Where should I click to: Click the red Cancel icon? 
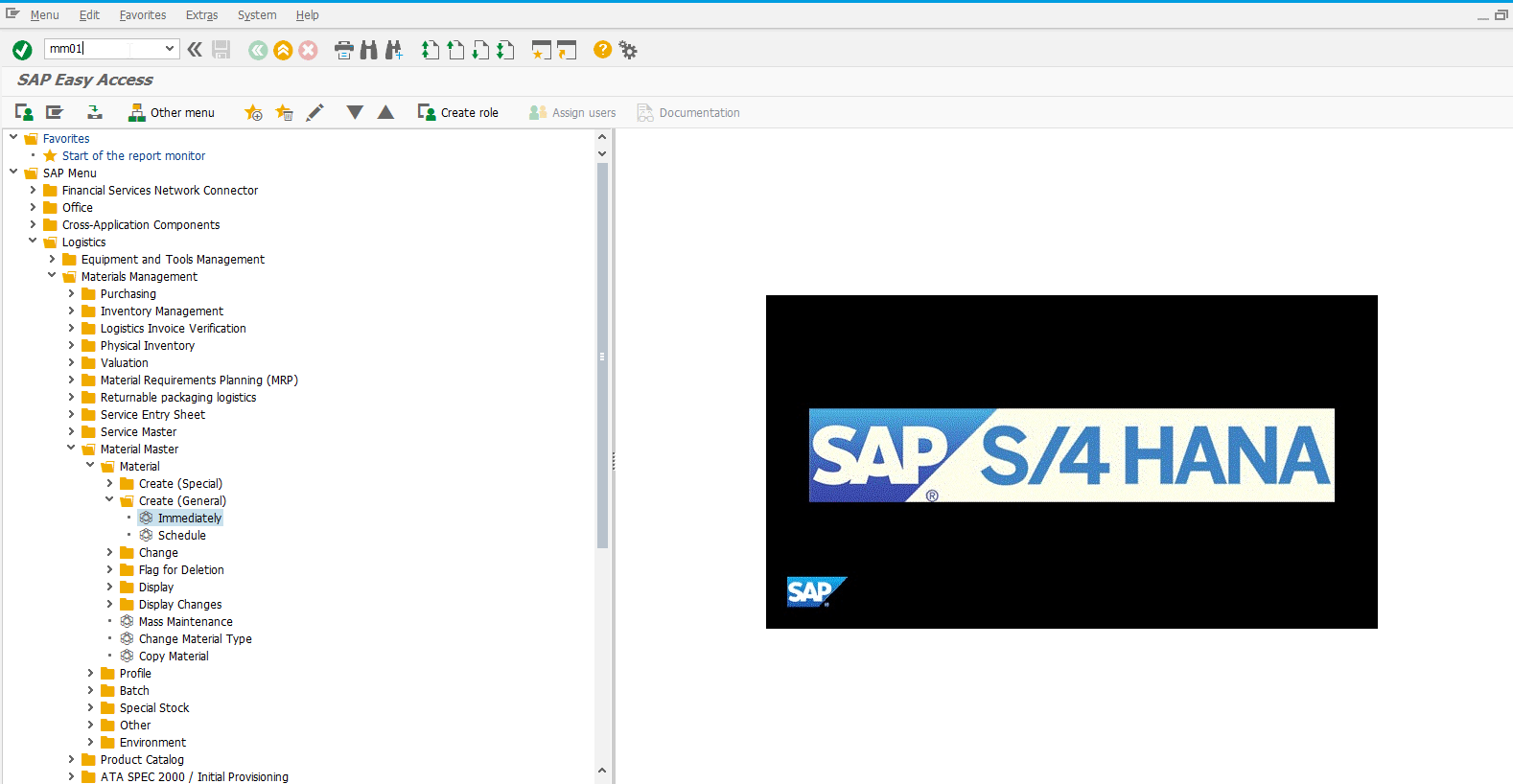(308, 50)
